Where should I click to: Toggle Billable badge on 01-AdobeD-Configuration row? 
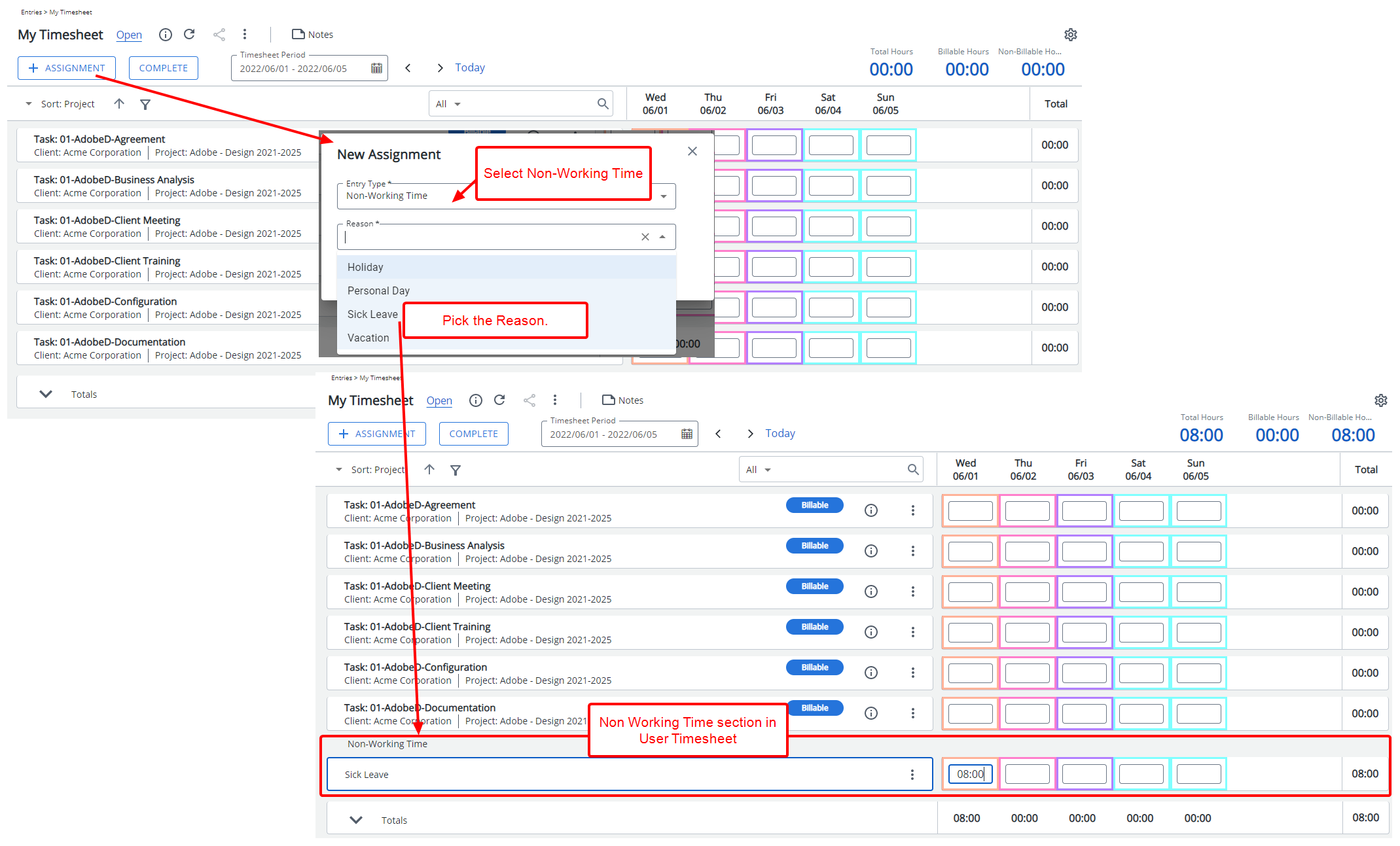(x=814, y=667)
